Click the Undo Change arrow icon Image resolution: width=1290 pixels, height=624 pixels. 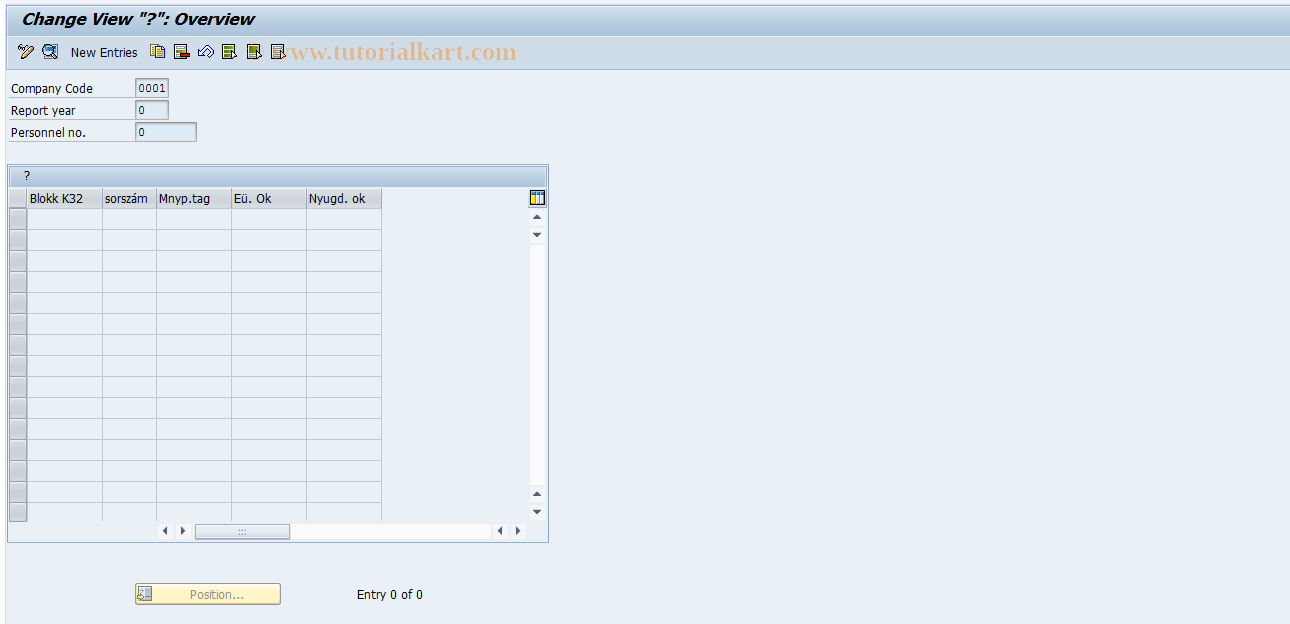pos(205,52)
